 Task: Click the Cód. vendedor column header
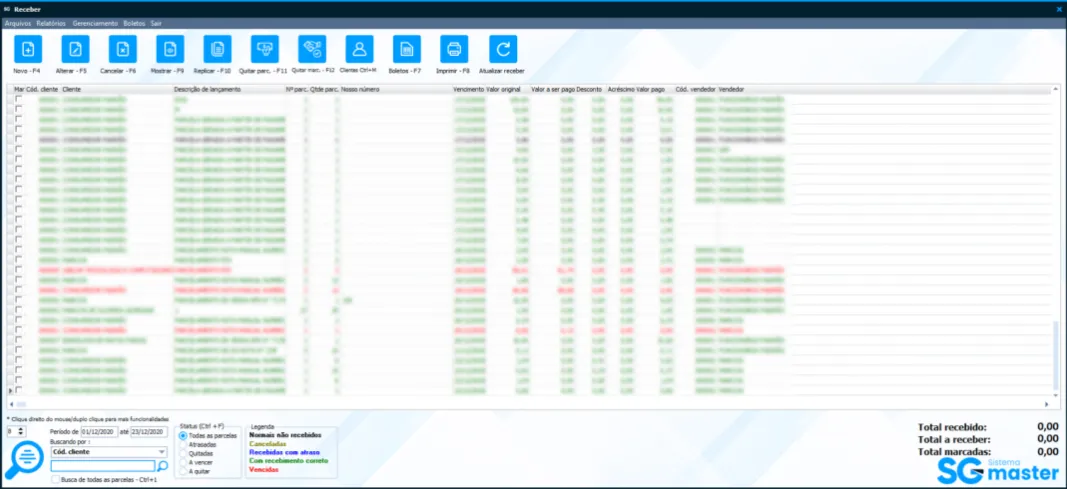click(695, 89)
